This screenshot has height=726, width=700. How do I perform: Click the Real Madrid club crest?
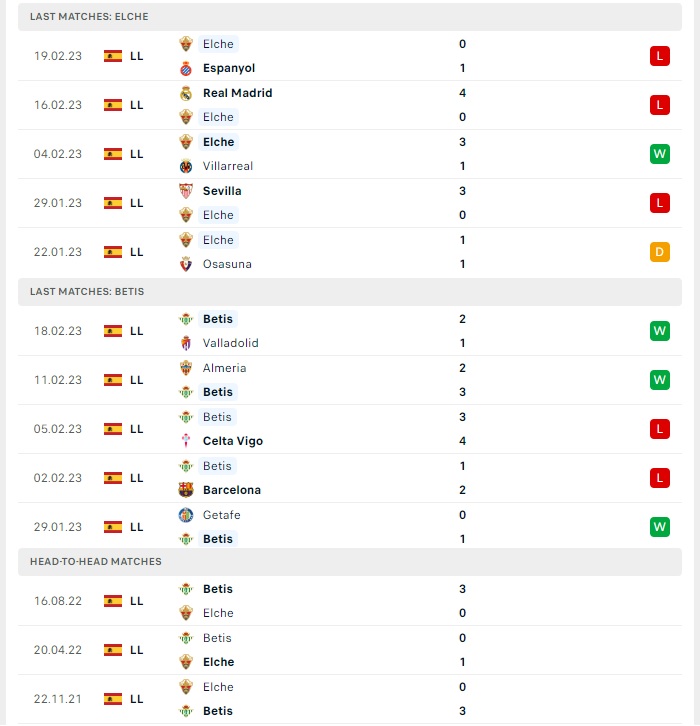(186, 93)
